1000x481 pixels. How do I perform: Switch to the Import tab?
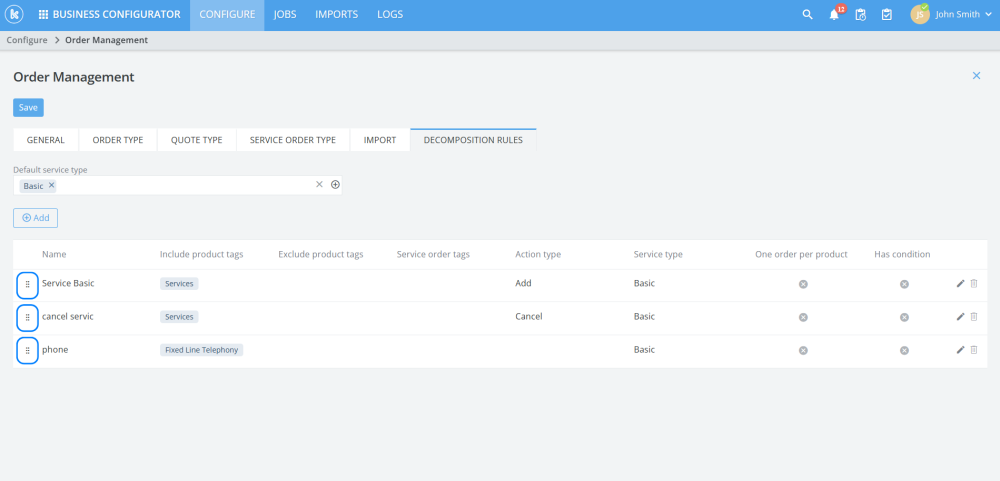(x=380, y=140)
